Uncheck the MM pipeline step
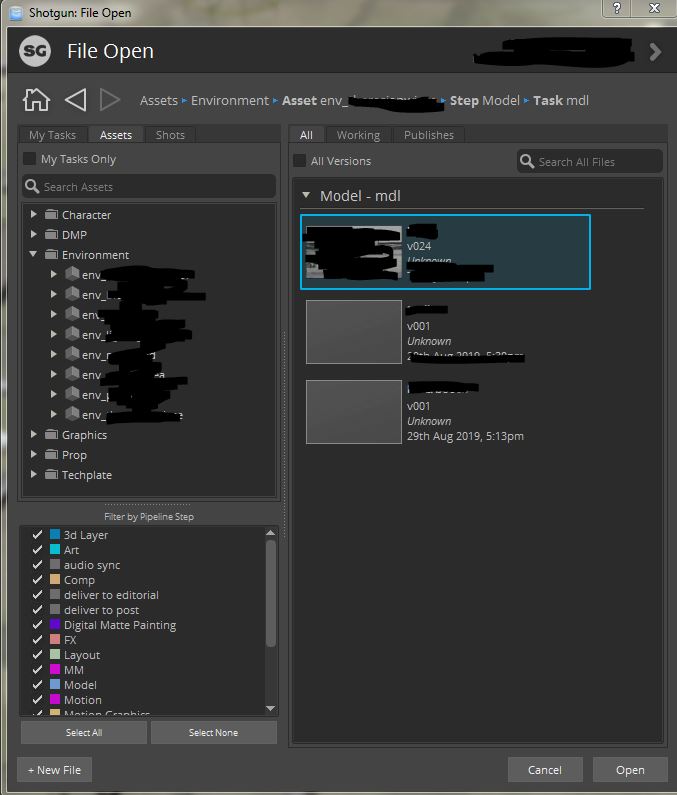 tap(37, 669)
